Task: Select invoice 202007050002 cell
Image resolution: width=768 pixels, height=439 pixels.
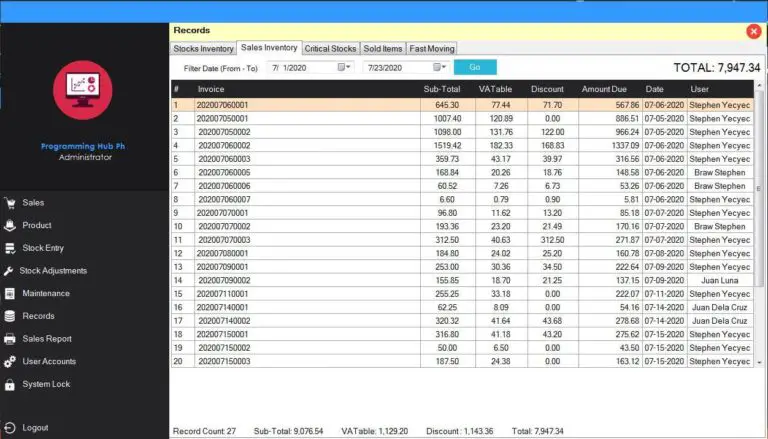Action: (x=307, y=132)
